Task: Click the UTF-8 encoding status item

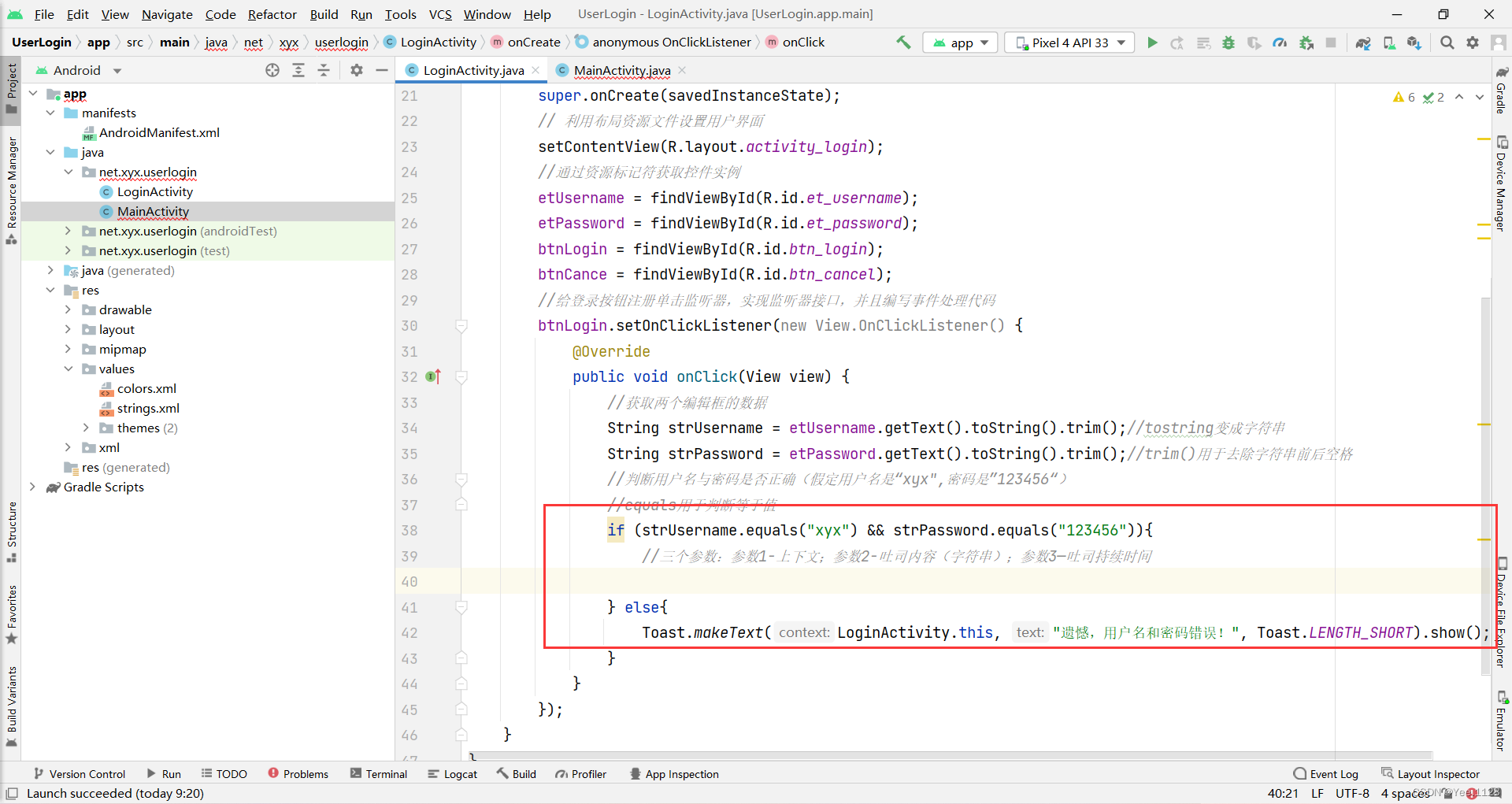Action: [1352, 793]
